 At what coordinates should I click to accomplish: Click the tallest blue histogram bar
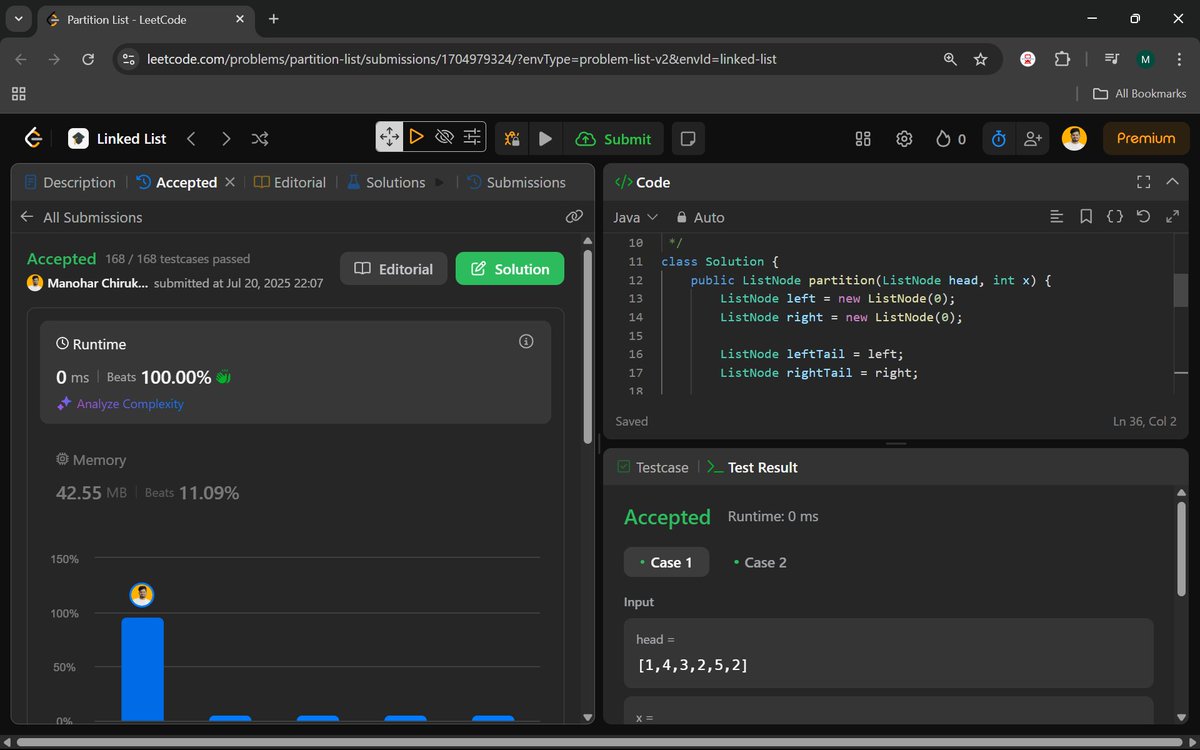tap(142, 668)
